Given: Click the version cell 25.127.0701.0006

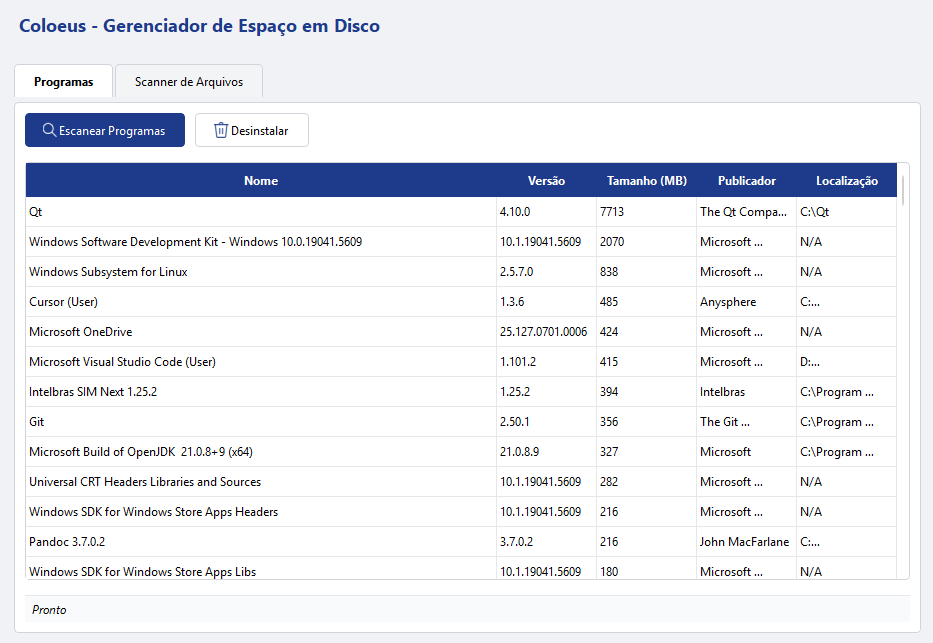Looking at the screenshot, I should 546,332.
